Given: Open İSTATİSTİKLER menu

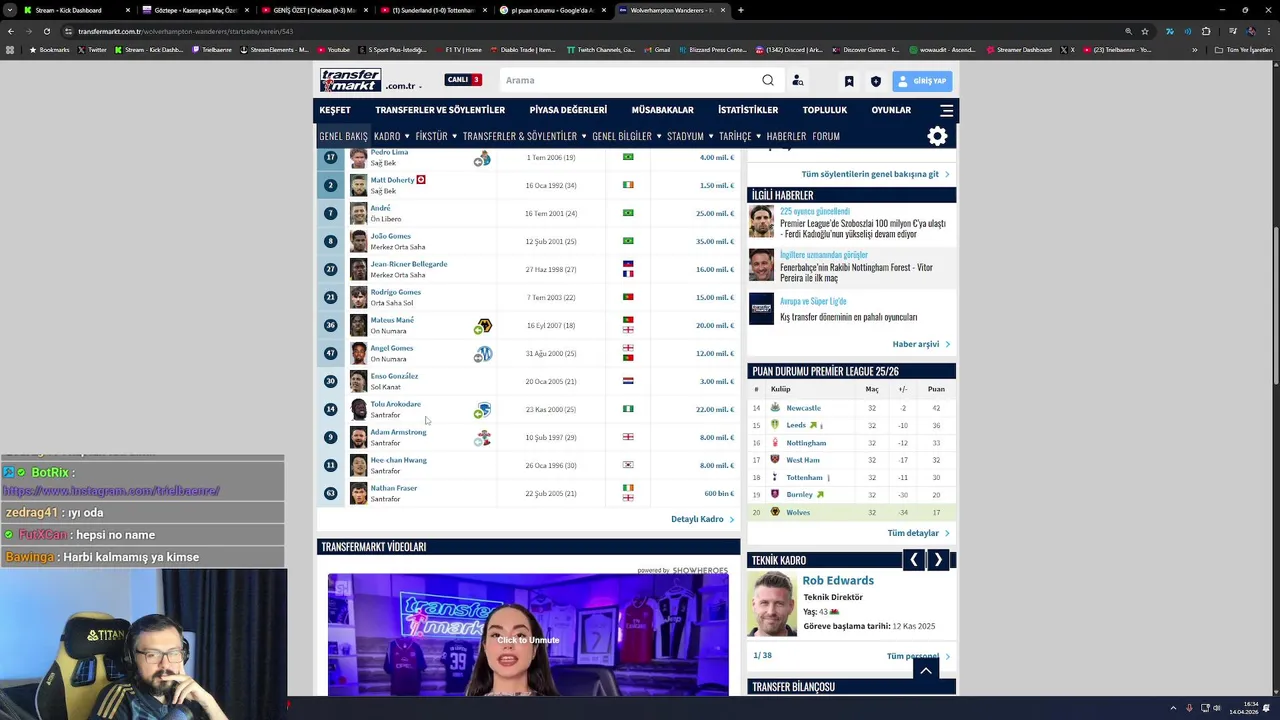Looking at the screenshot, I should tap(748, 110).
